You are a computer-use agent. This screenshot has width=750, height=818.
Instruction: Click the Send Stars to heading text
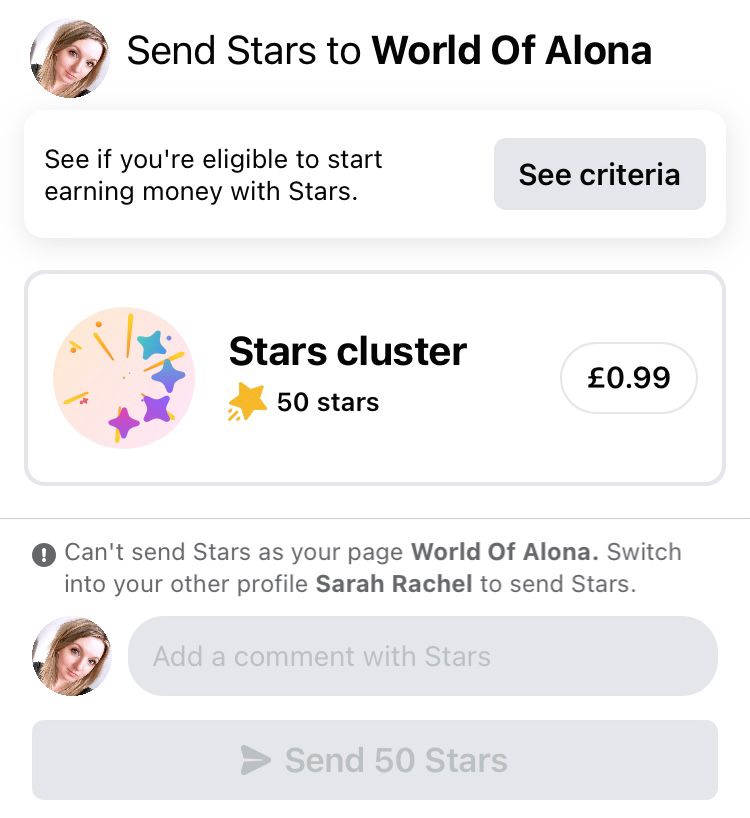(244, 51)
